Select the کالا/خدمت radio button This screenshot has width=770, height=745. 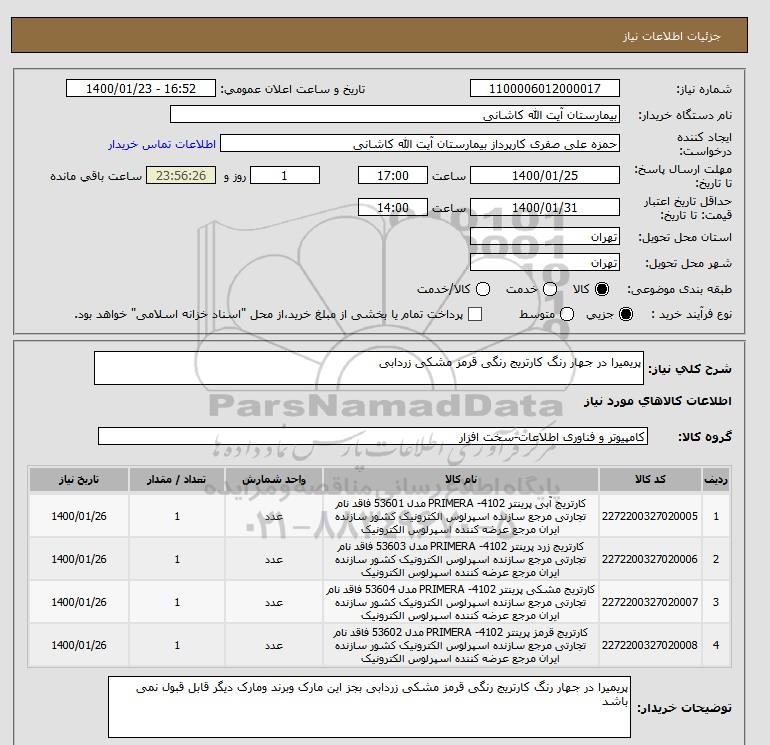pos(483,289)
